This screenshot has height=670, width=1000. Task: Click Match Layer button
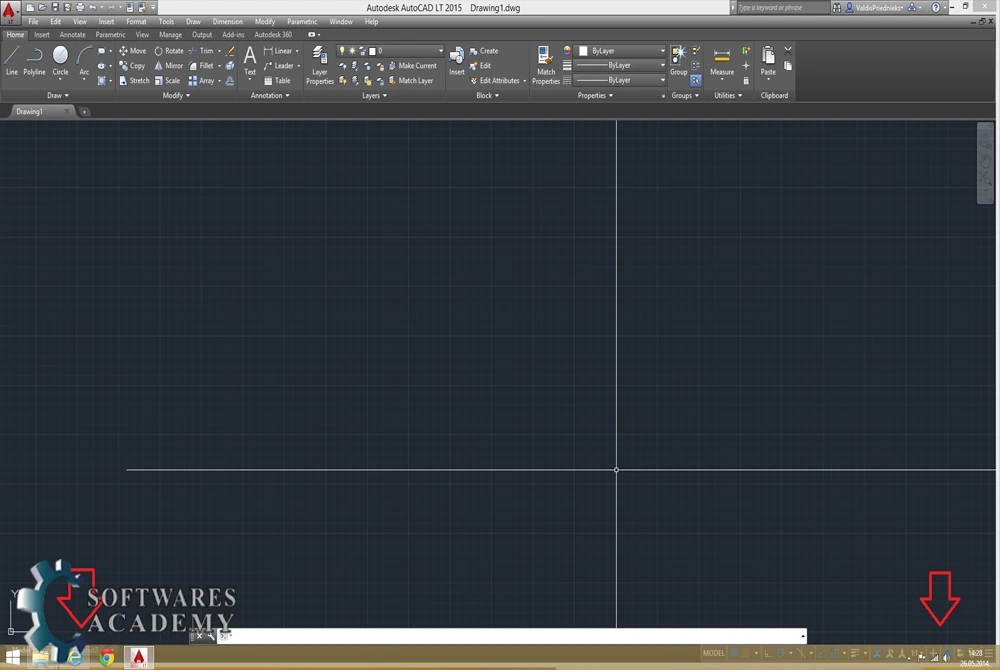point(410,81)
